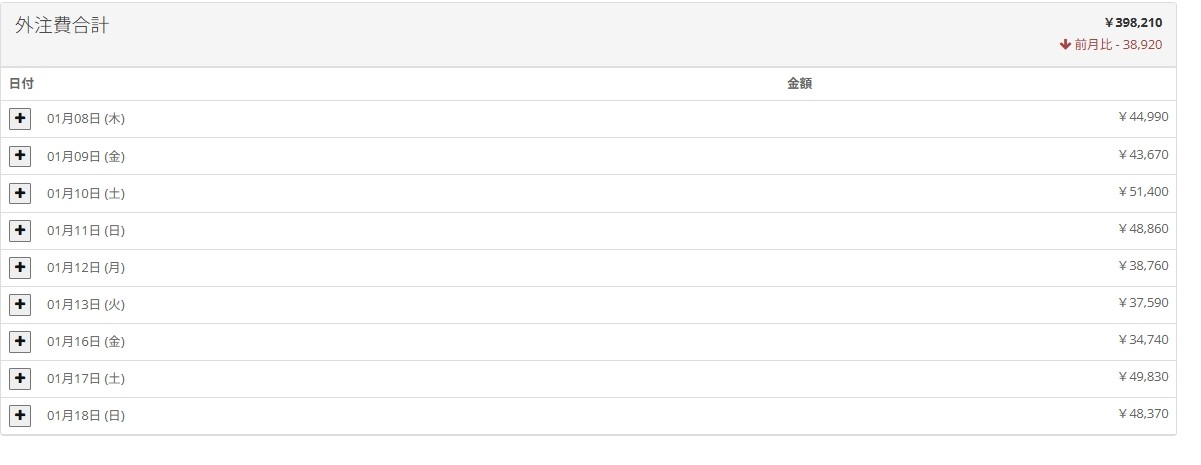Image resolution: width=1201 pixels, height=465 pixels.
Task: Click the 01月18日 (日) date label
Action: [86, 416]
